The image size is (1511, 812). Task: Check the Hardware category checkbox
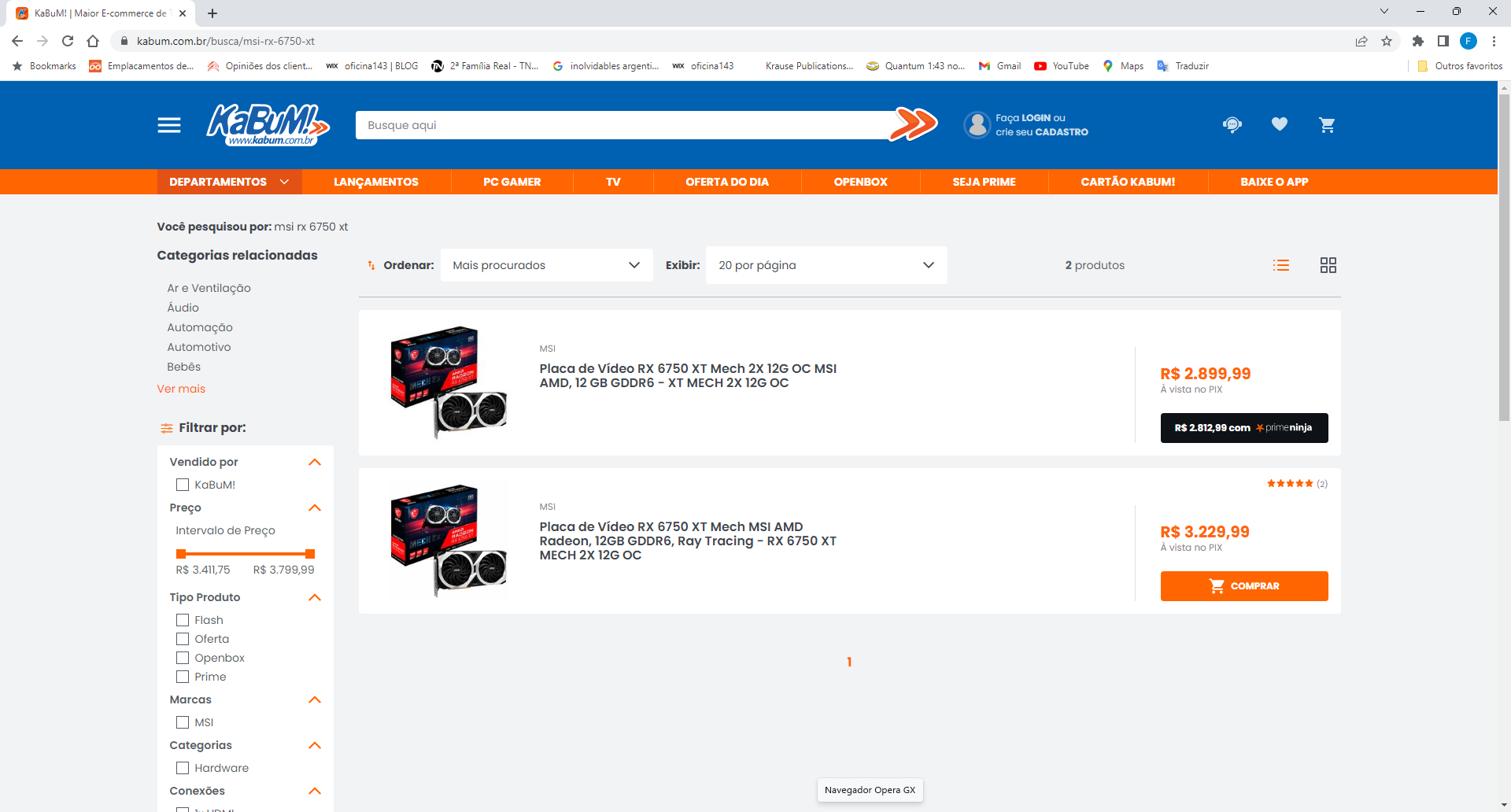coord(183,768)
